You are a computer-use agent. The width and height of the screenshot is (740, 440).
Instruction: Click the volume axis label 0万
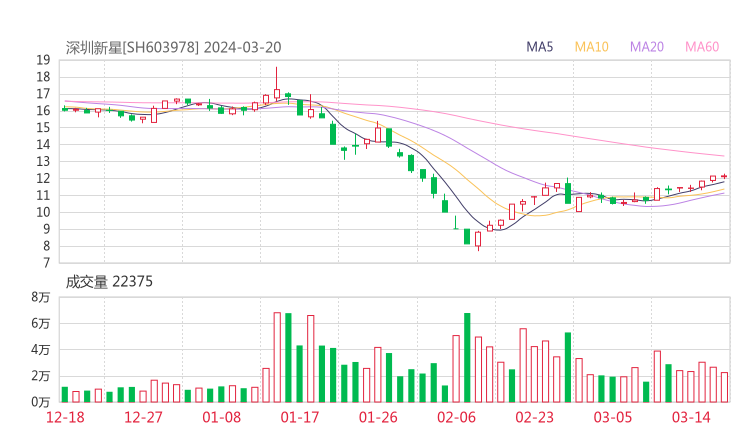(x=41, y=402)
